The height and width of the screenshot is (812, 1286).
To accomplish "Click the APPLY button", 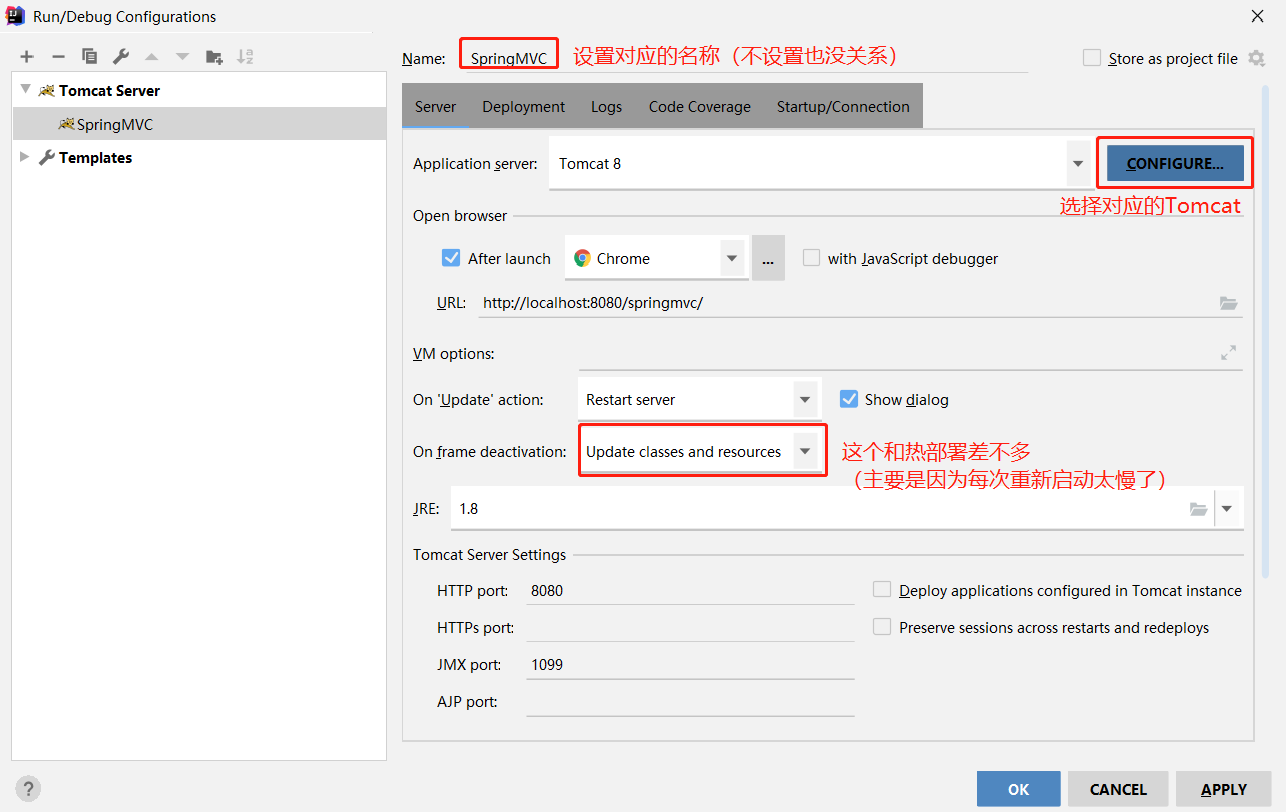I will pyautogui.click(x=1224, y=789).
